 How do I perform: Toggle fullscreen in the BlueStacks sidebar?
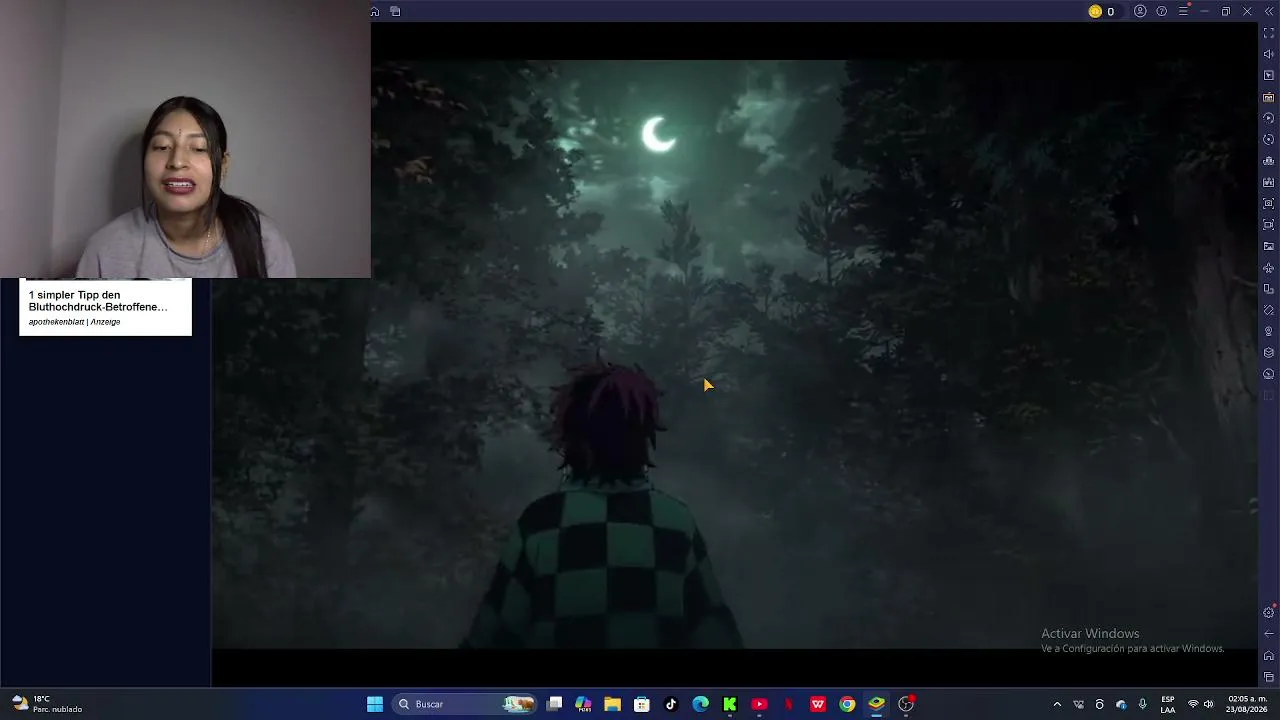(1269, 33)
